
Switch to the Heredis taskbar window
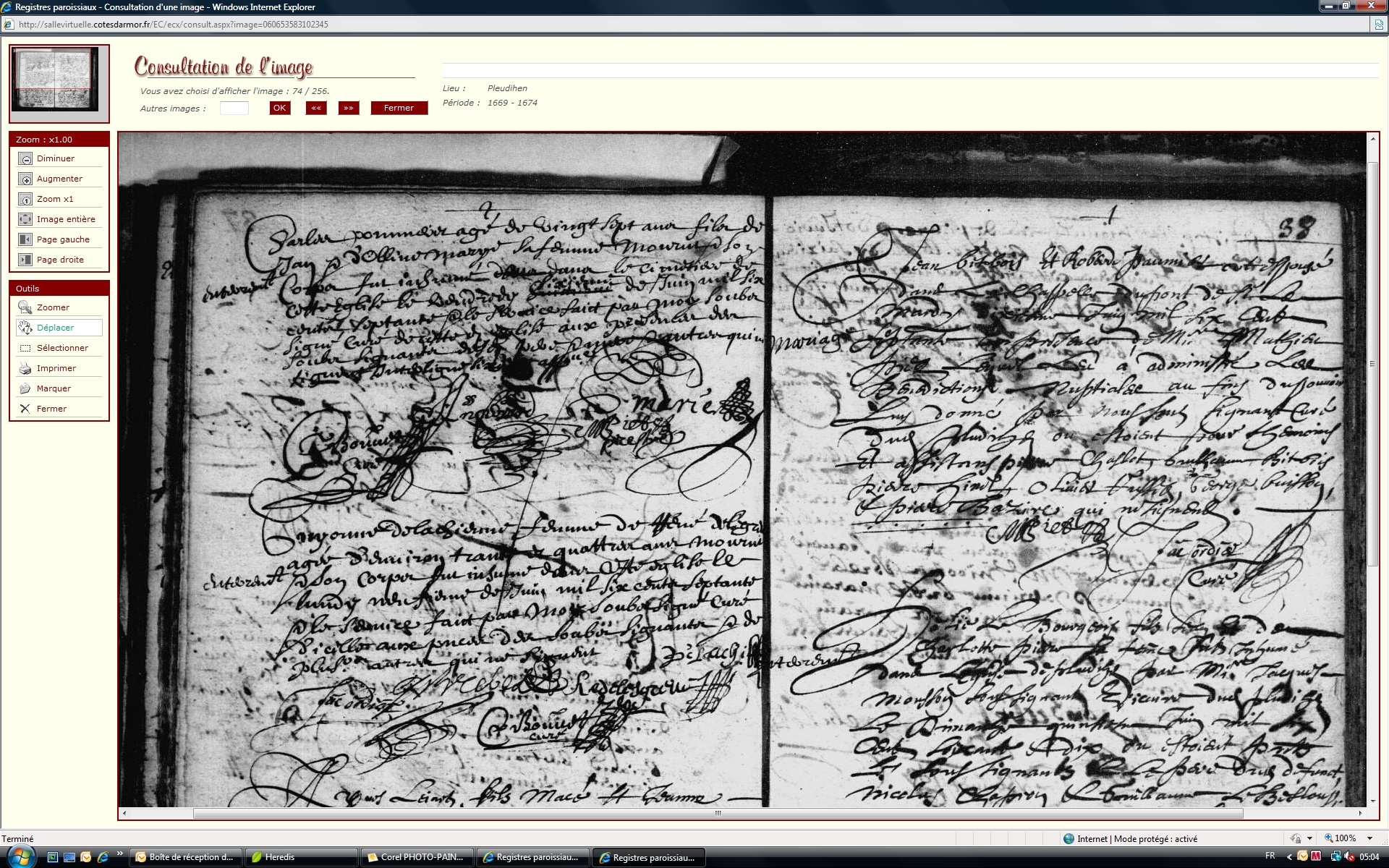point(300,857)
